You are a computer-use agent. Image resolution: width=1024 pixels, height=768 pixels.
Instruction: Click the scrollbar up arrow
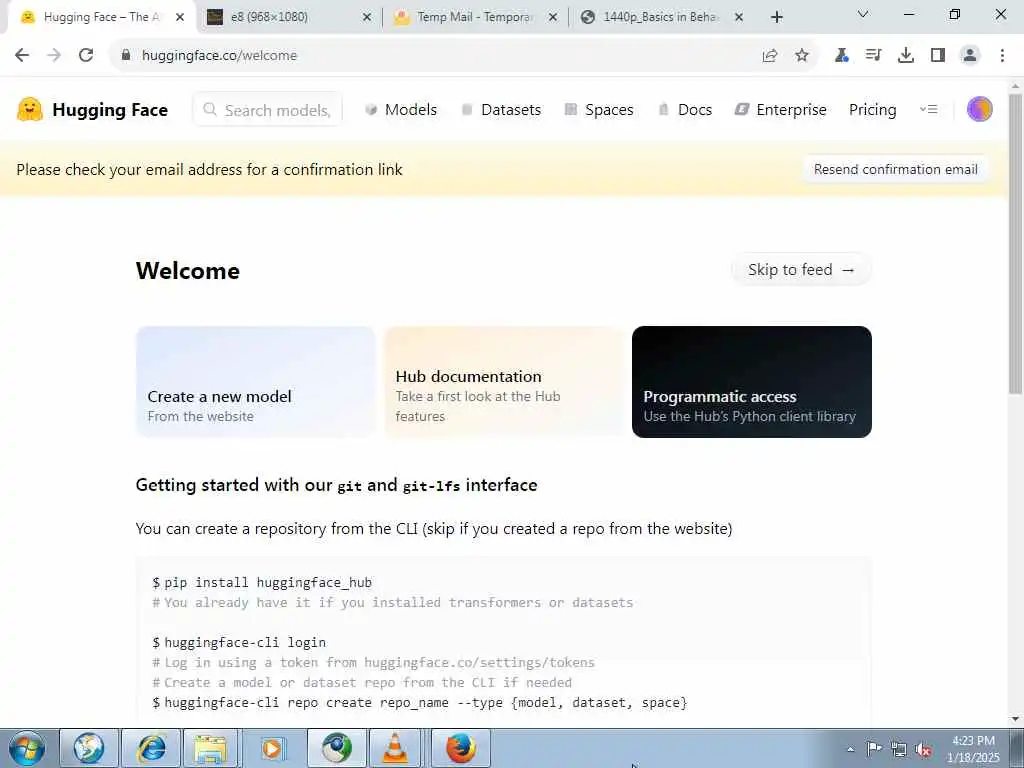pos(1015,86)
